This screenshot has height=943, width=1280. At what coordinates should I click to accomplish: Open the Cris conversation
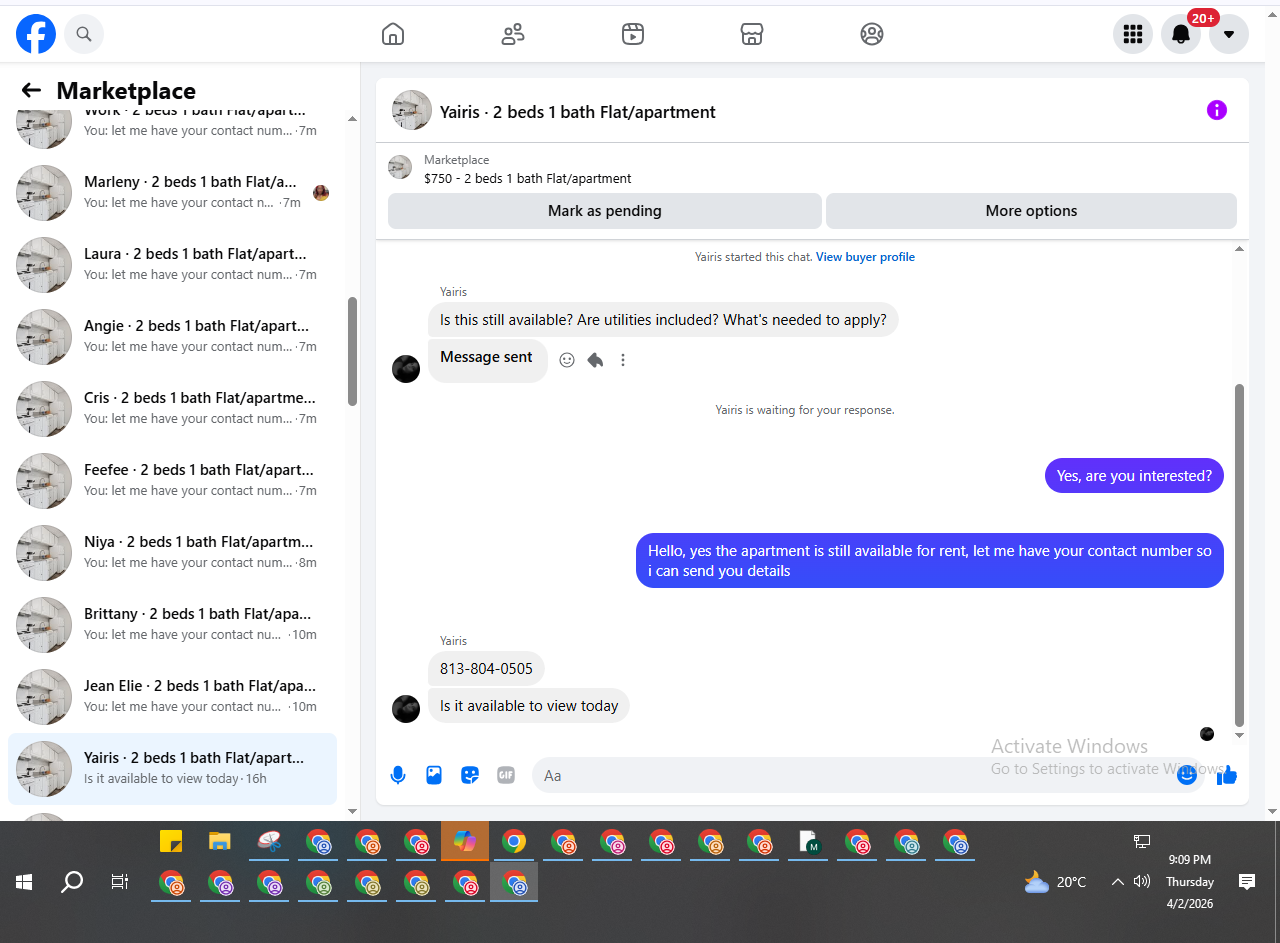[173, 408]
